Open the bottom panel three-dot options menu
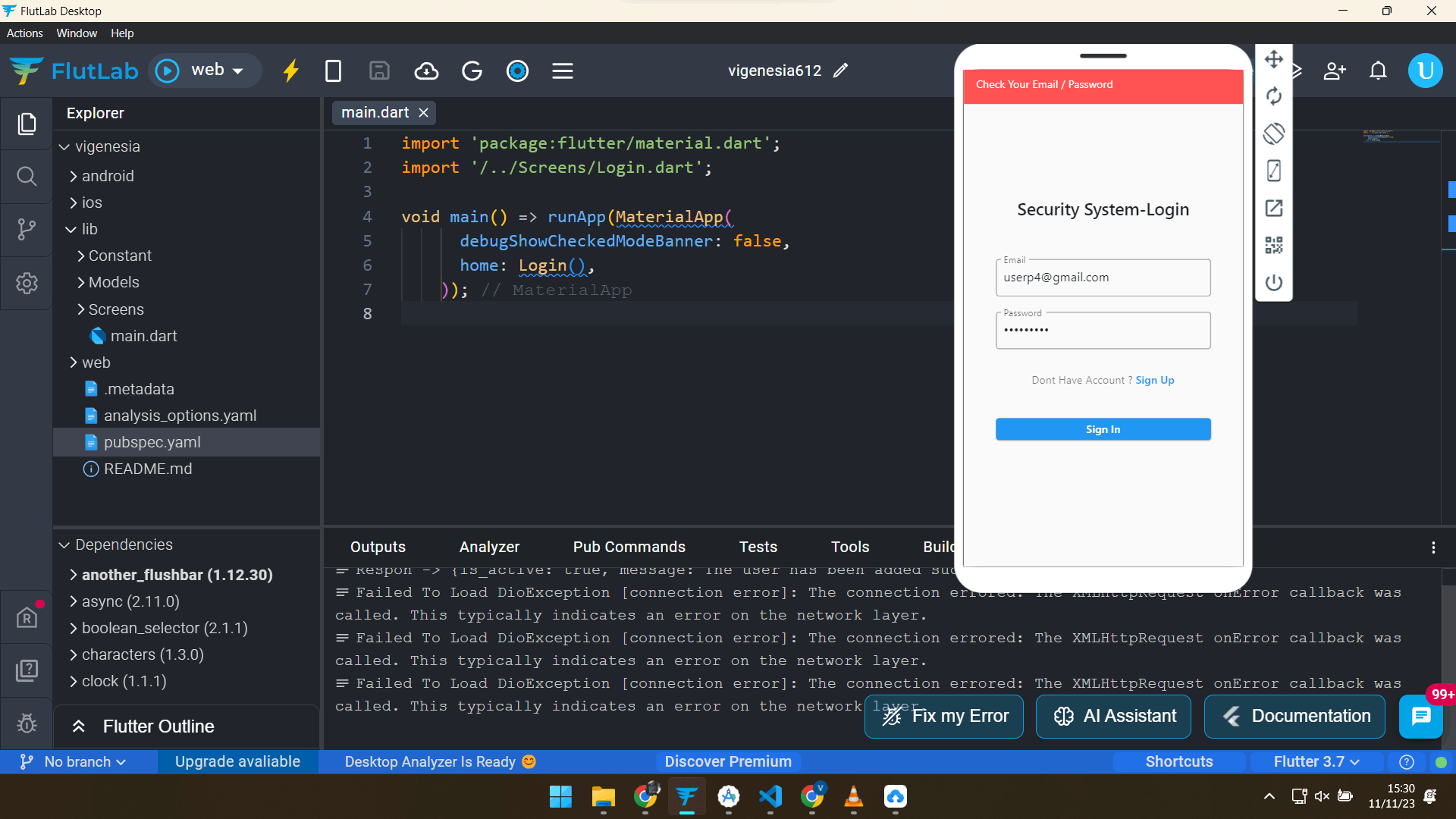 (x=1432, y=548)
